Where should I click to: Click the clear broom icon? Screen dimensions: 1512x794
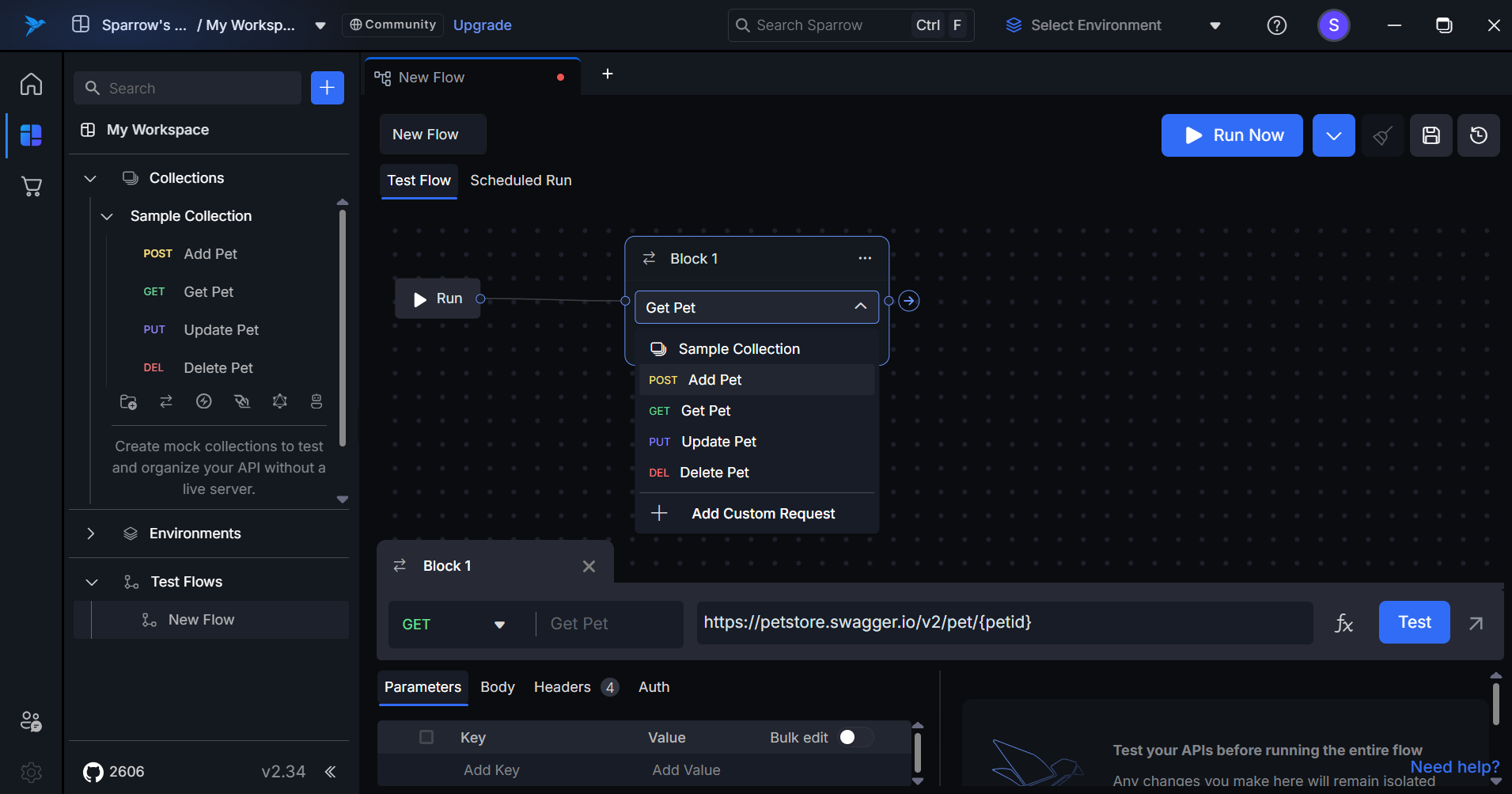click(x=1382, y=135)
